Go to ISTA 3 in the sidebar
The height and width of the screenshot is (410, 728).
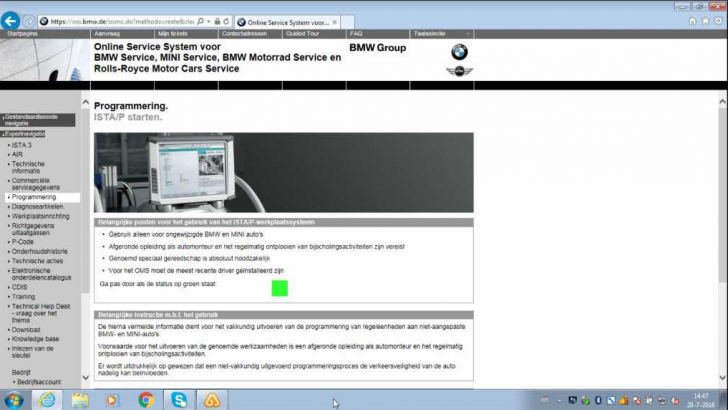click(x=23, y=145)
